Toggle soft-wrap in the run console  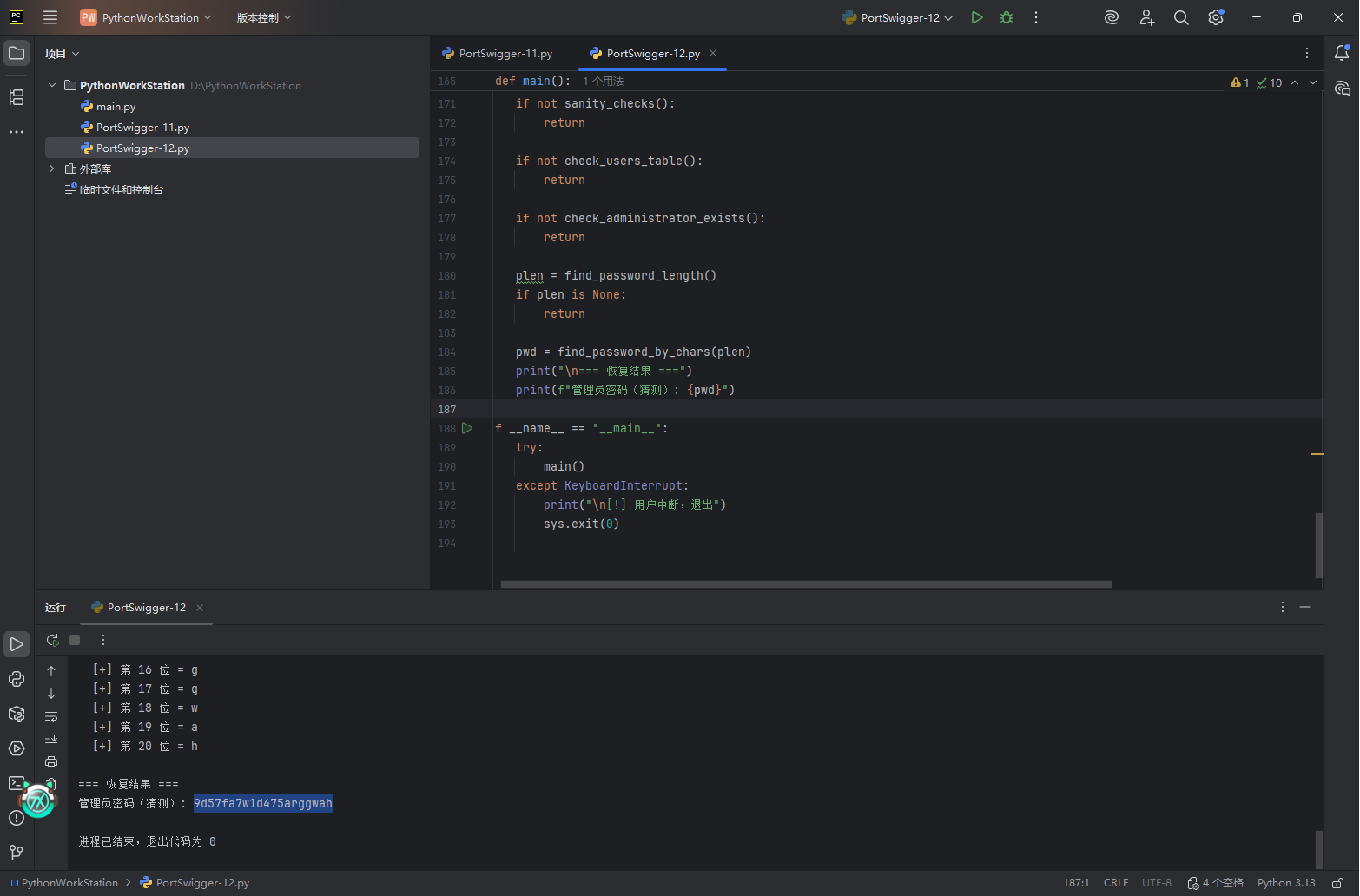click(x=51, y=716)
